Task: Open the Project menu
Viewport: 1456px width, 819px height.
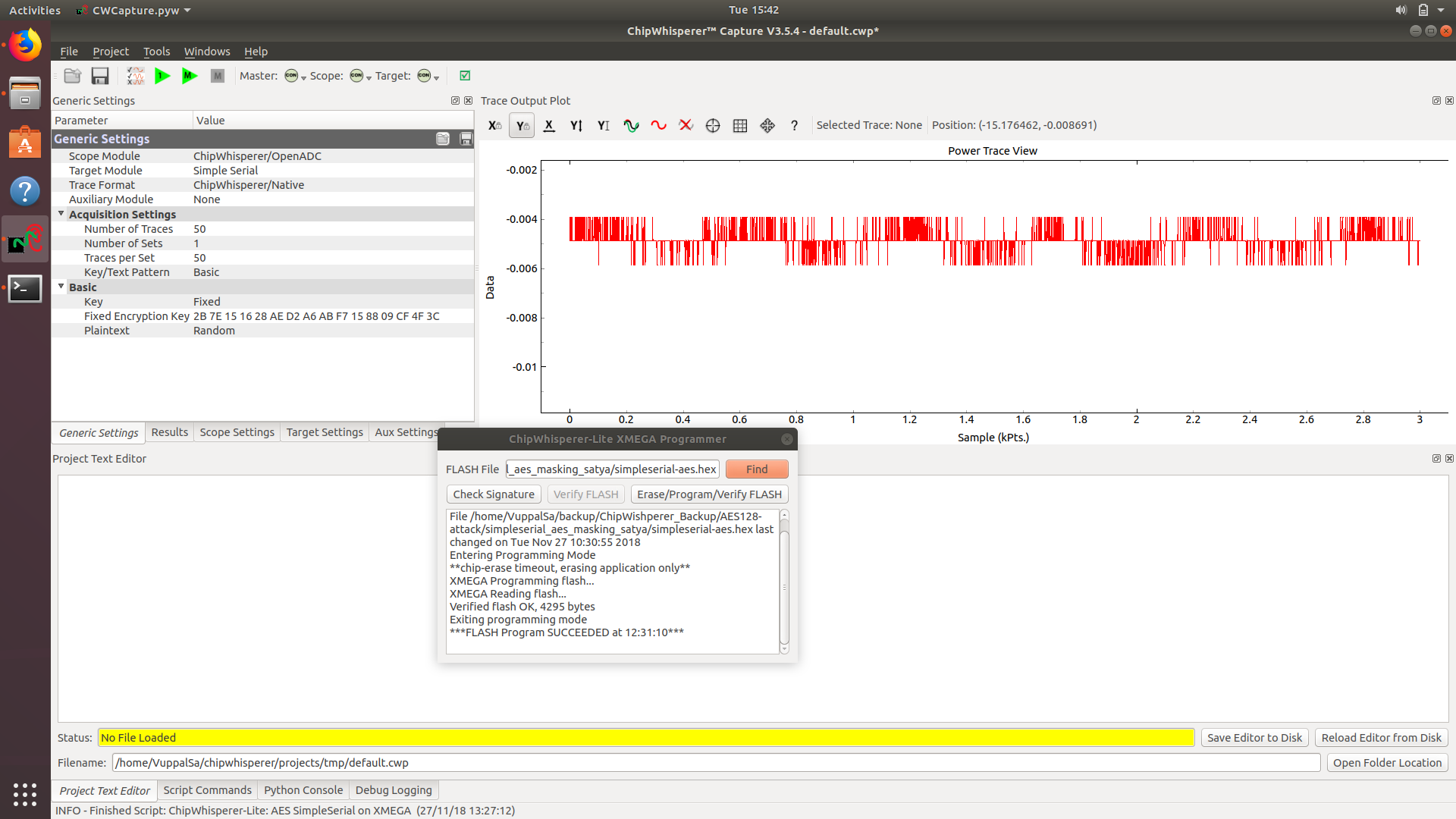Action: (111, 52)
